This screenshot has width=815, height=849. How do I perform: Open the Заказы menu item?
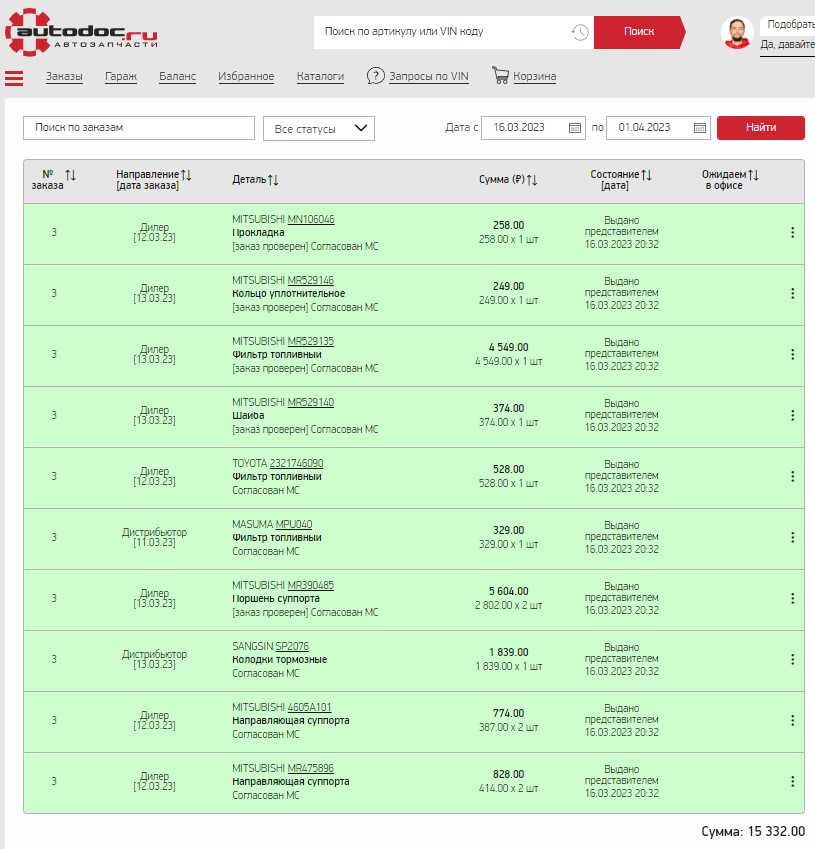point(64,76)
